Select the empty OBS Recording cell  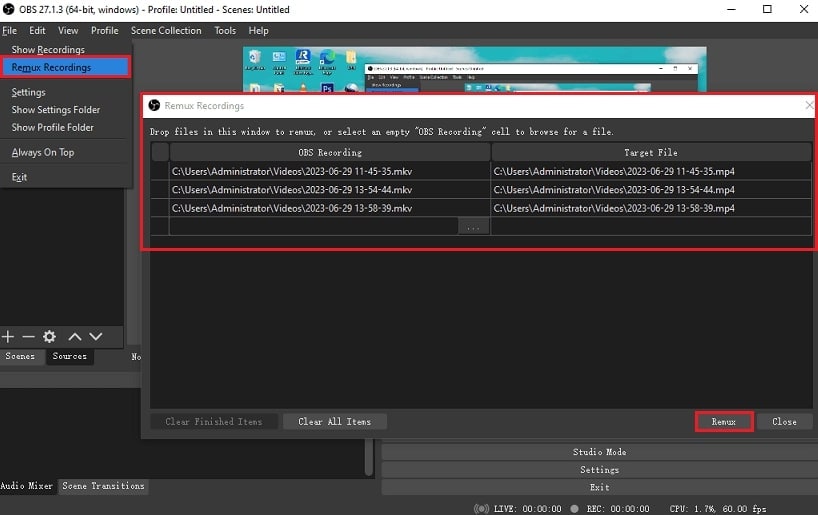coord(314,227)
